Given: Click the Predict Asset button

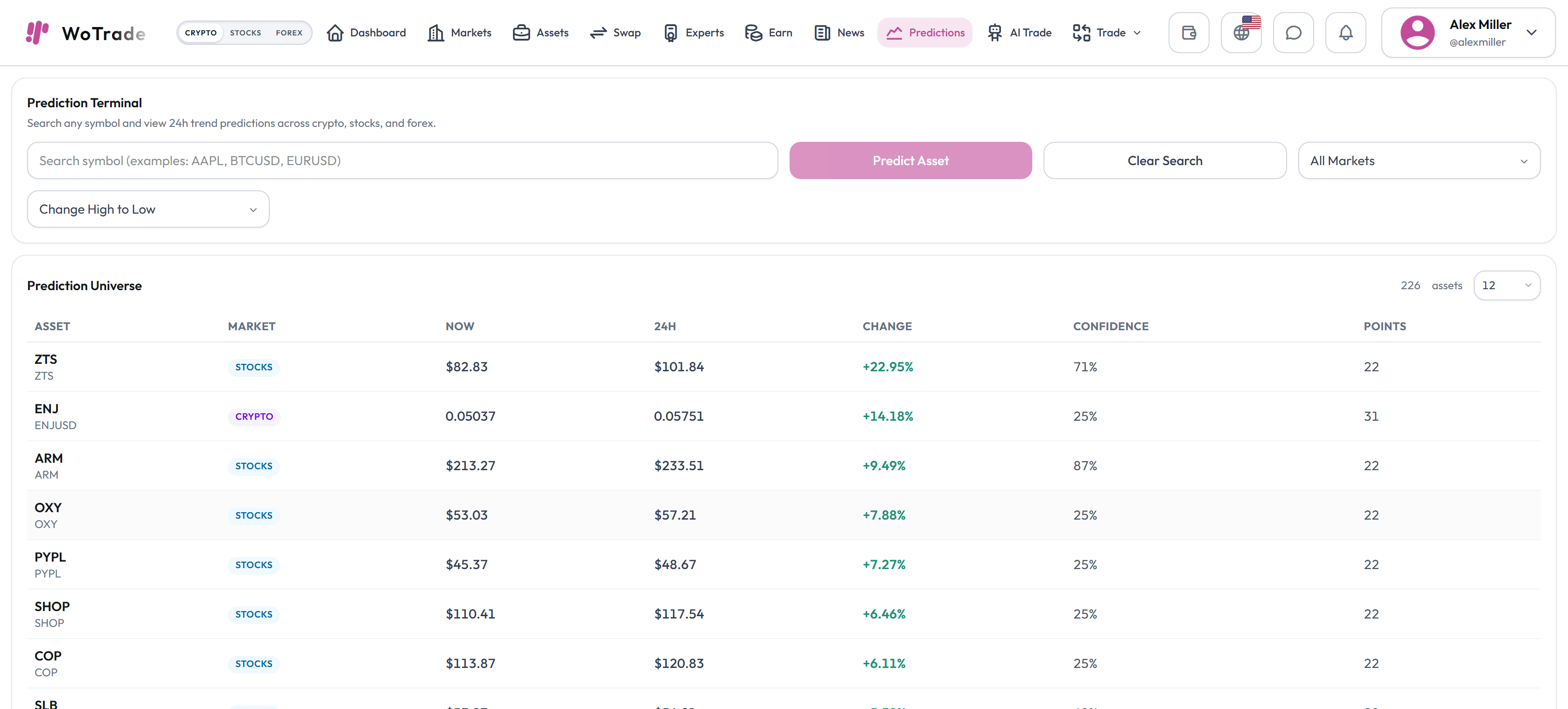Looking at the screenshot, I should point(910,160).
